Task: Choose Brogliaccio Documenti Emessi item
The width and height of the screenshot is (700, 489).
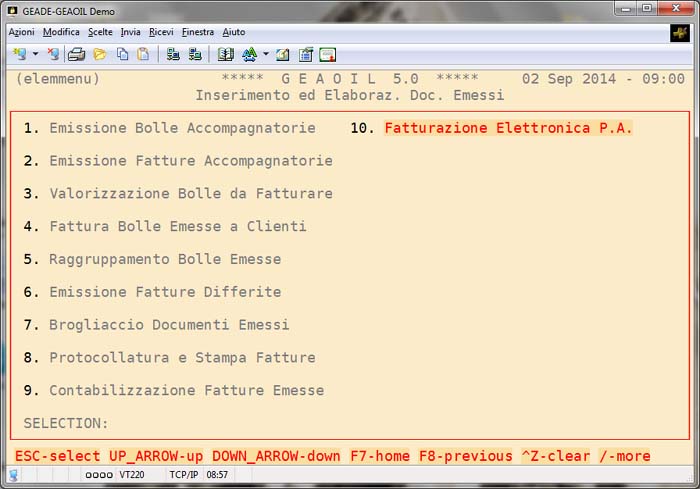Action: (x=169, y=325)
